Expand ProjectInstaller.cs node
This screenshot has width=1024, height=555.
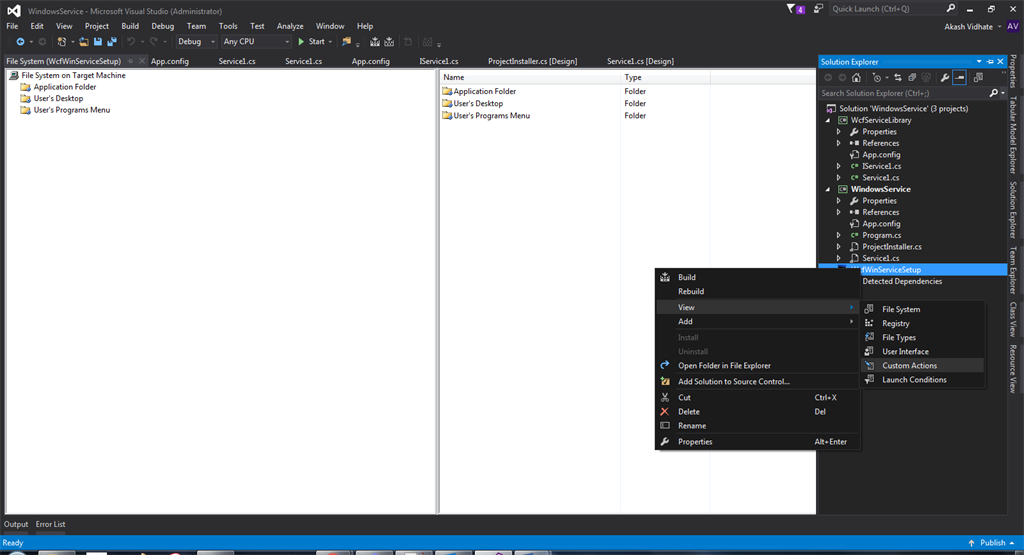coord(839,247)
